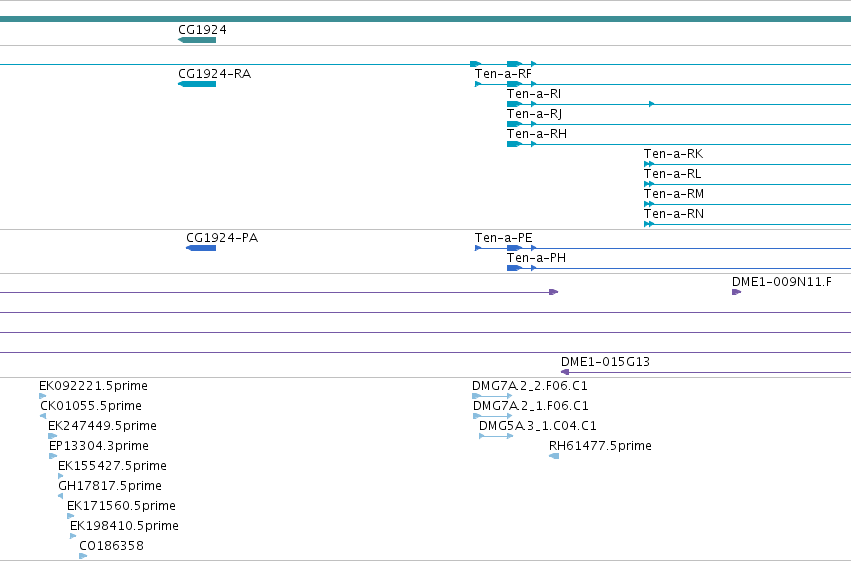
Task: Open the Ten-a-PE protein feature
Action: (504, 238)
